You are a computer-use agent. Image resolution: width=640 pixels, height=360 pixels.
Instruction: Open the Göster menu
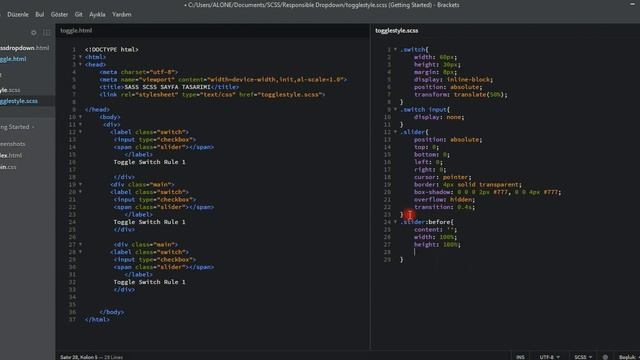tap(59, 14)
